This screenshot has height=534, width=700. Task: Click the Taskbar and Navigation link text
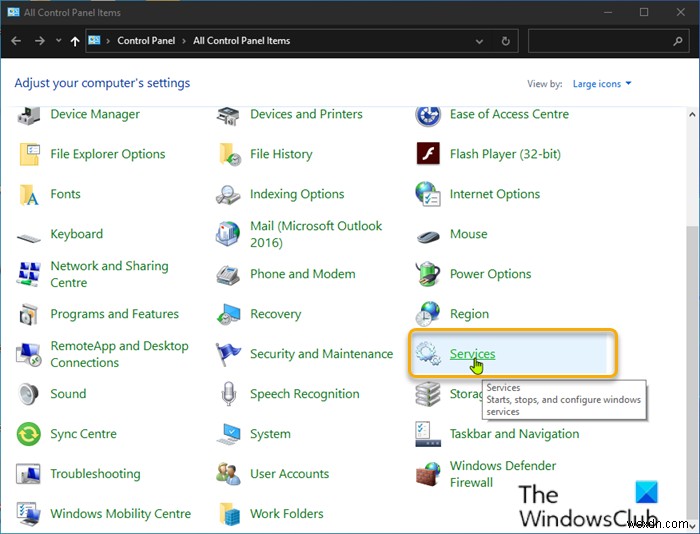514,434
